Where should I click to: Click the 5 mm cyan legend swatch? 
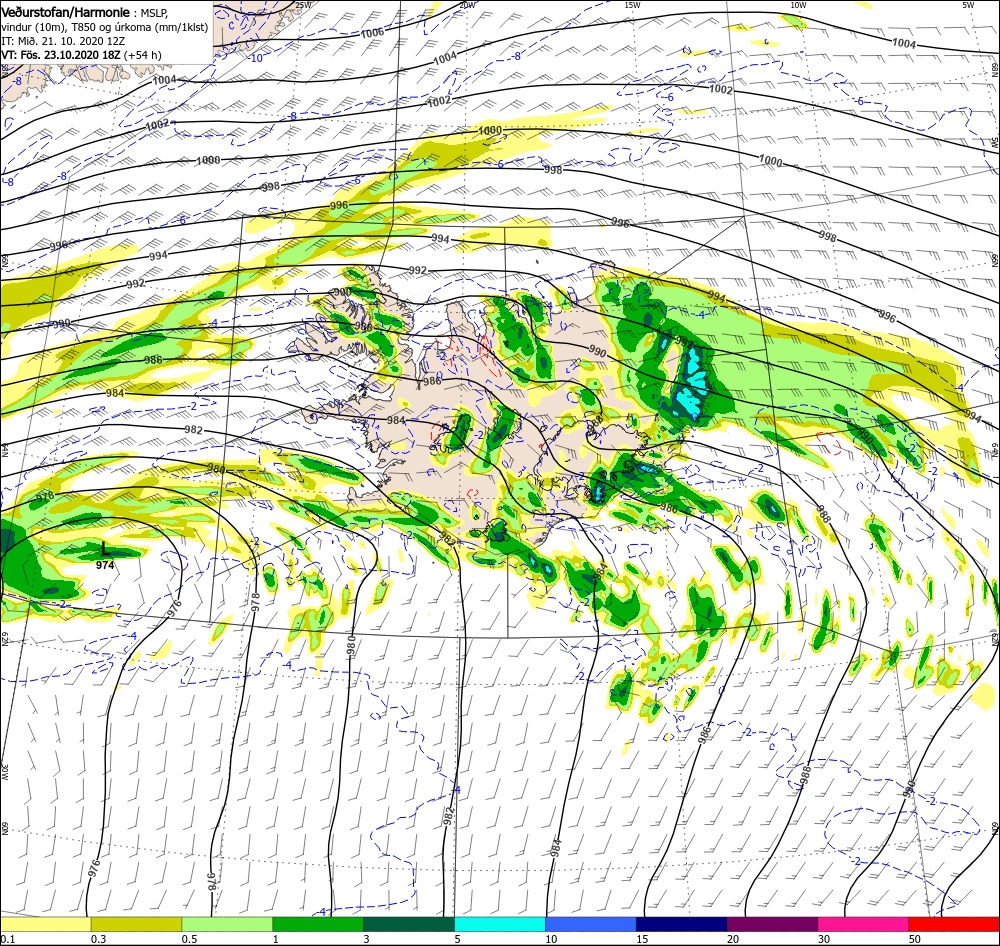(500, 924)
